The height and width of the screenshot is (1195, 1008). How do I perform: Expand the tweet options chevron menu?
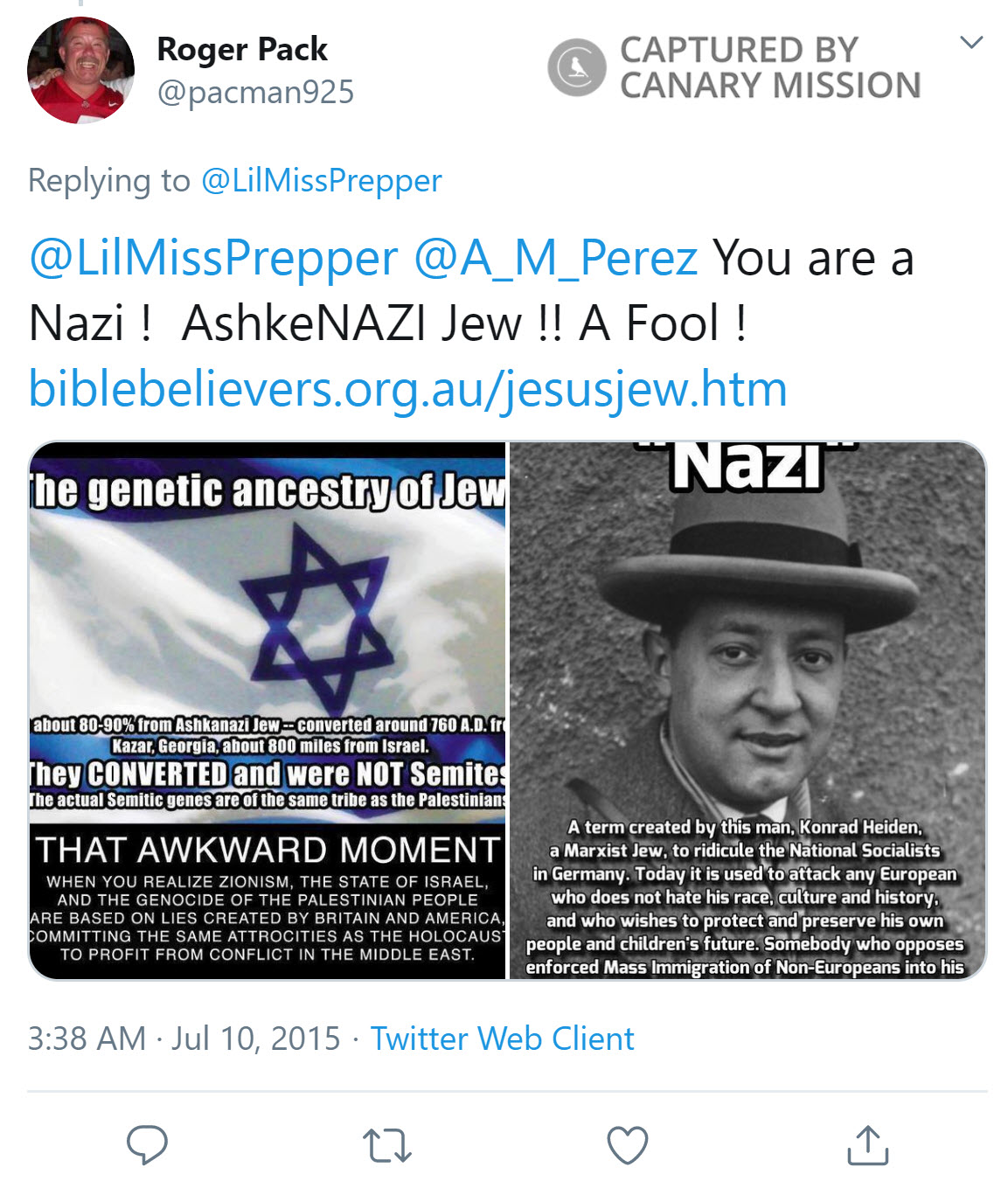[971, 42]
